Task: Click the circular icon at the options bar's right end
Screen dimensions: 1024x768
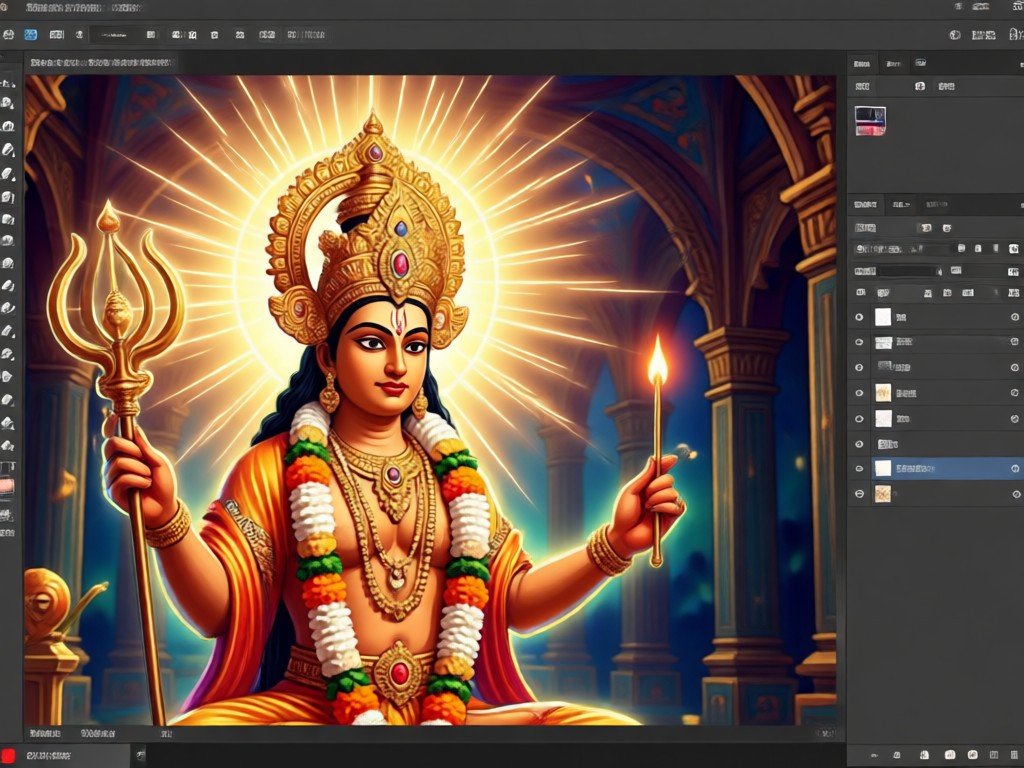Action: tap(955, 35)
